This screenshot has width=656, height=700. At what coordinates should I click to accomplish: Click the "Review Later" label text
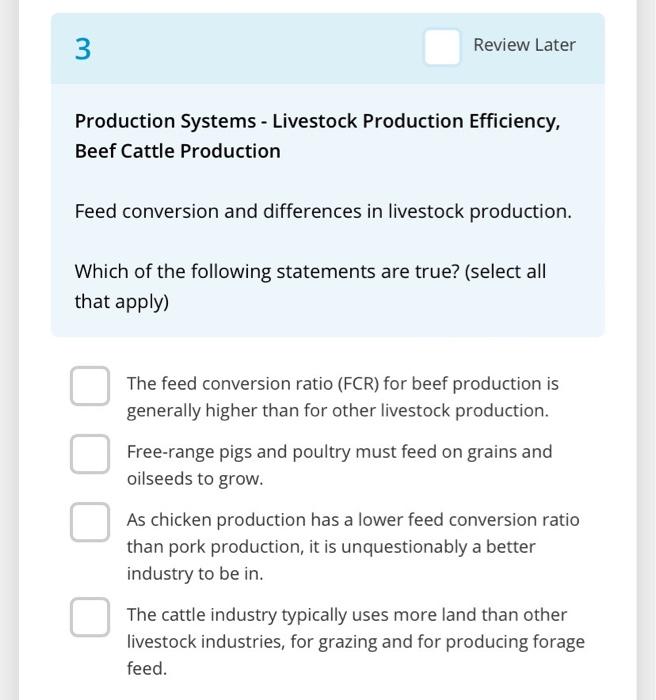(524, 45)
